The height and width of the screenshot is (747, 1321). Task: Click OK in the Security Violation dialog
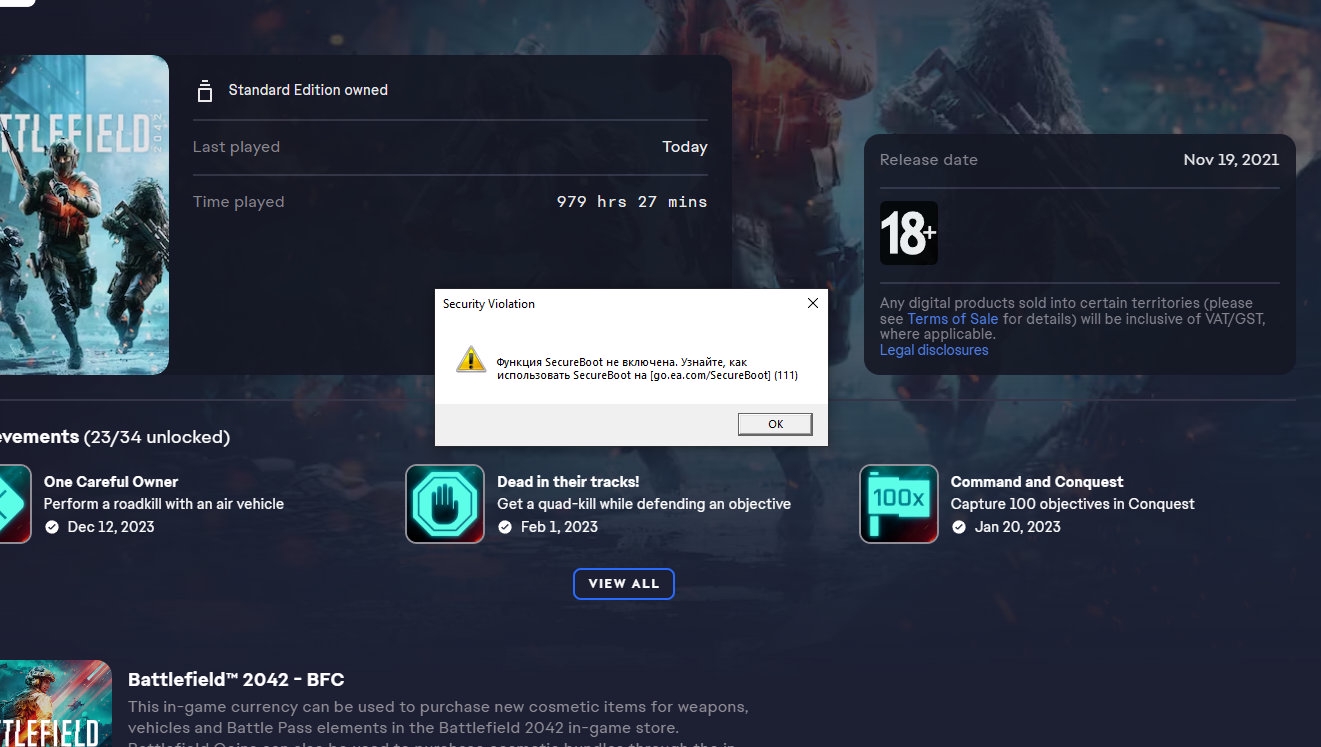(x=775, y=424)
